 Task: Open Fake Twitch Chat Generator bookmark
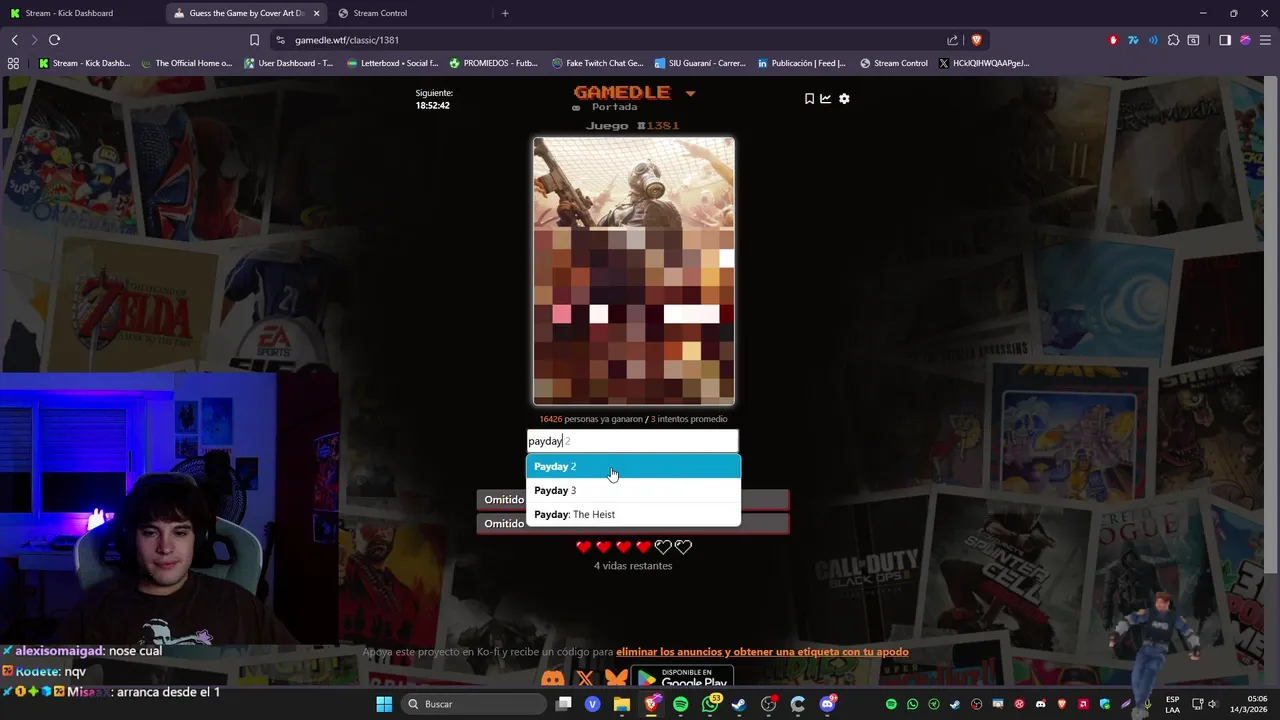pos(598,63)
